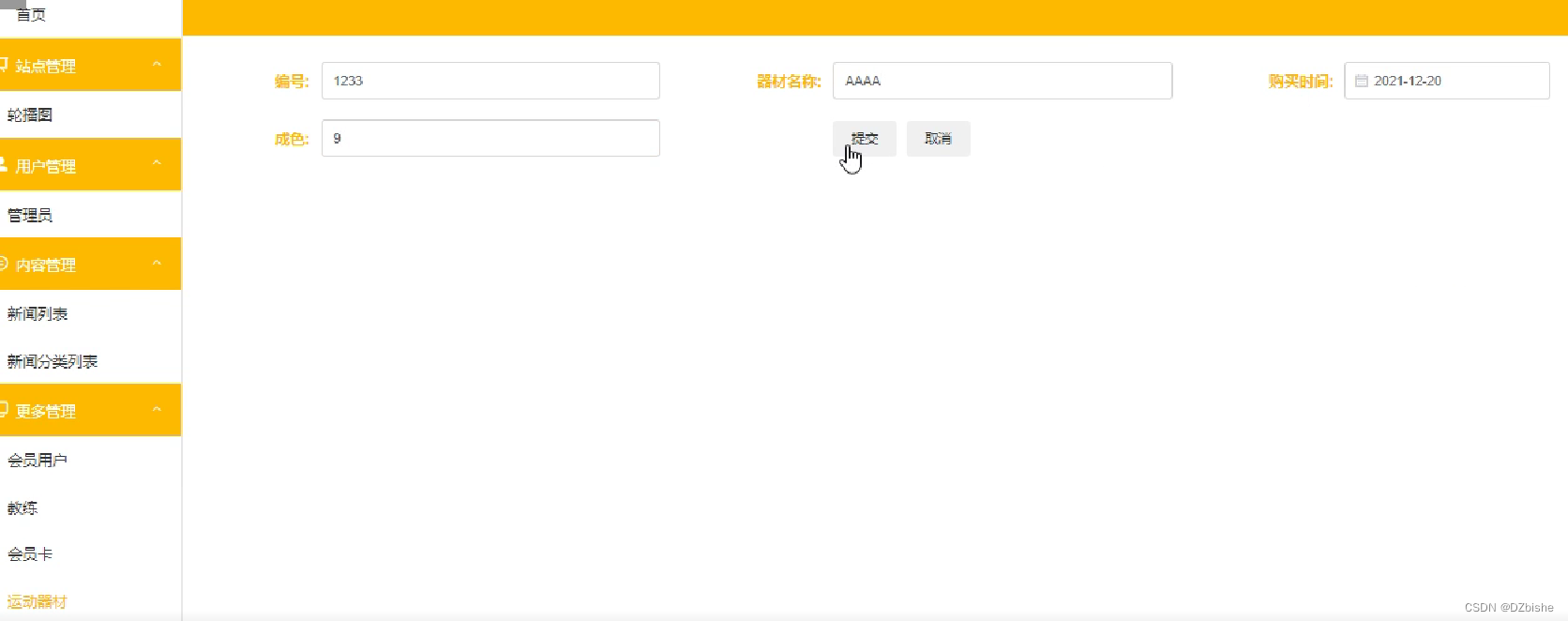This screenshot has height=621, width=1568.
Task: Click the calendar icon in purchase date field
Action: [x=1361, y=81]
